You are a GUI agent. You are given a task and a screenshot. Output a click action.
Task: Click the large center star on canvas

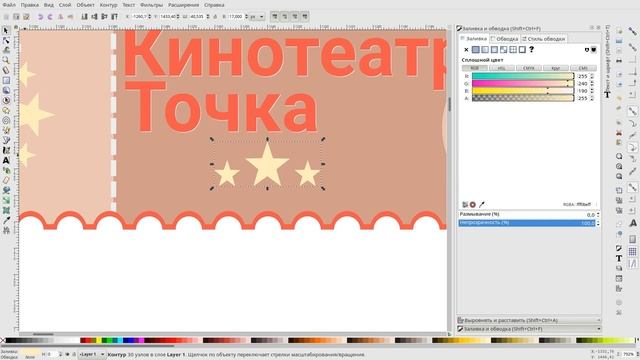[267, 165]
